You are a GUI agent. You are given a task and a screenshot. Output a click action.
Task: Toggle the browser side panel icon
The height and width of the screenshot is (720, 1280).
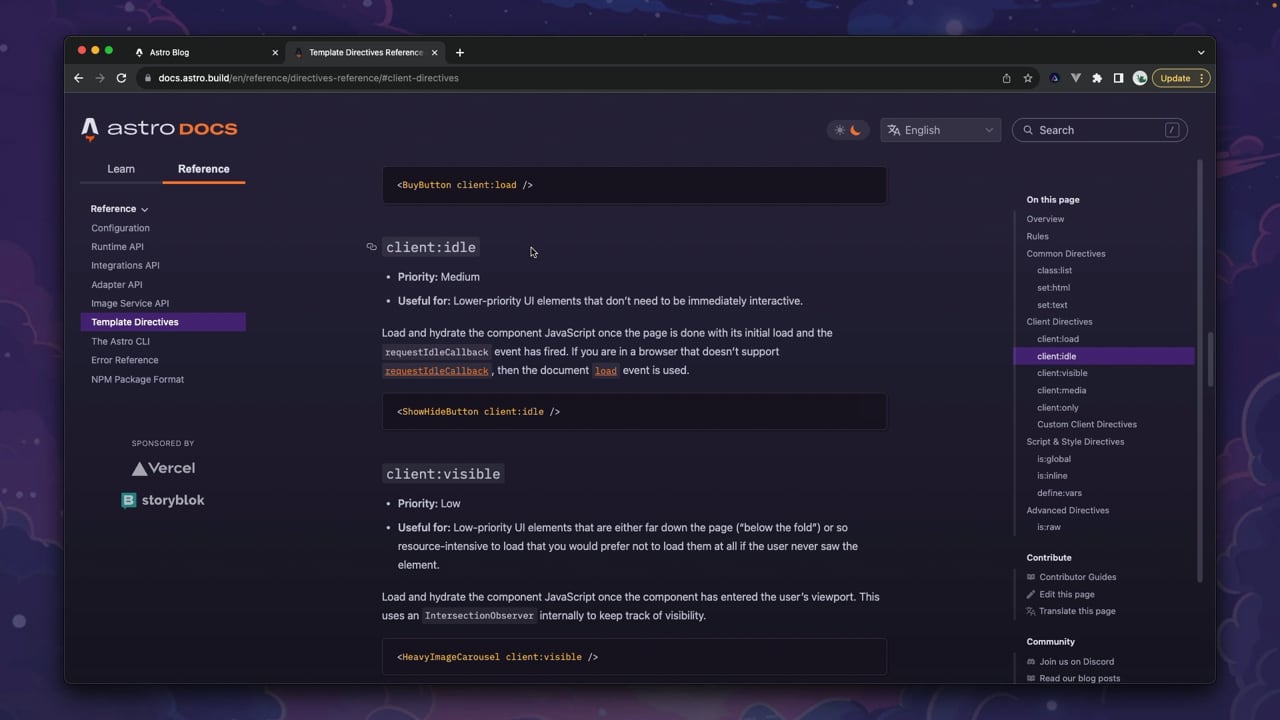pyautogui.click(x=1118, y=78)
